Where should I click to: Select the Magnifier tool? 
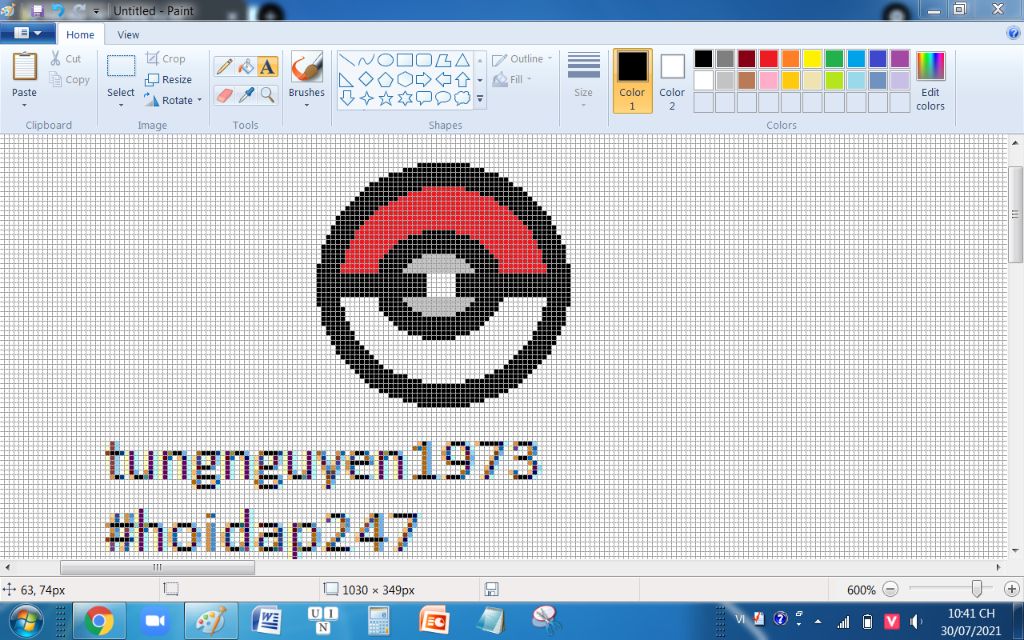[x=267, y=95]
